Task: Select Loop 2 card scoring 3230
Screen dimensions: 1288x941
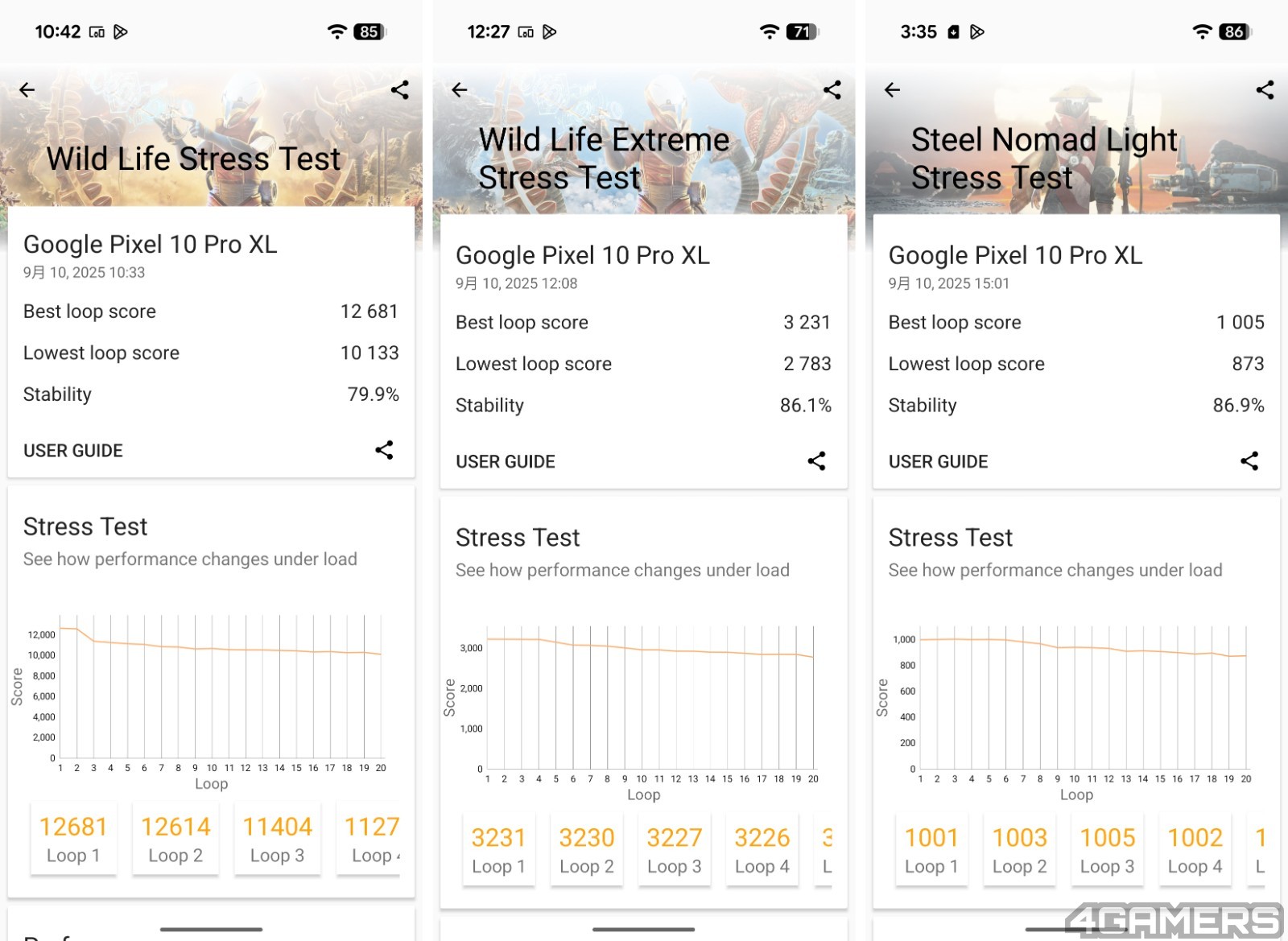Action: click(586, 851)
